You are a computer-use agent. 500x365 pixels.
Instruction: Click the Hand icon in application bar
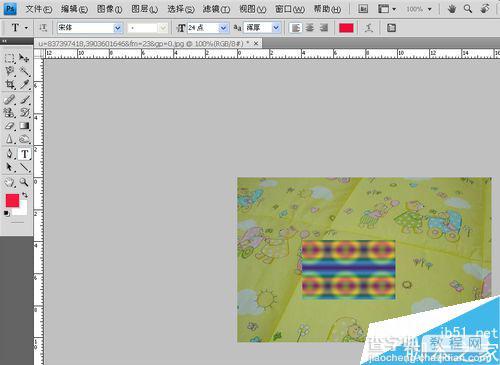click(452, 9)
